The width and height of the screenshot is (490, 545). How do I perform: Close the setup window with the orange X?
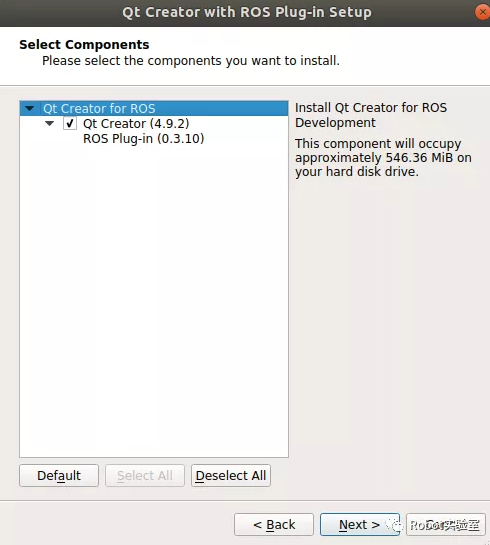pos(482,12)
